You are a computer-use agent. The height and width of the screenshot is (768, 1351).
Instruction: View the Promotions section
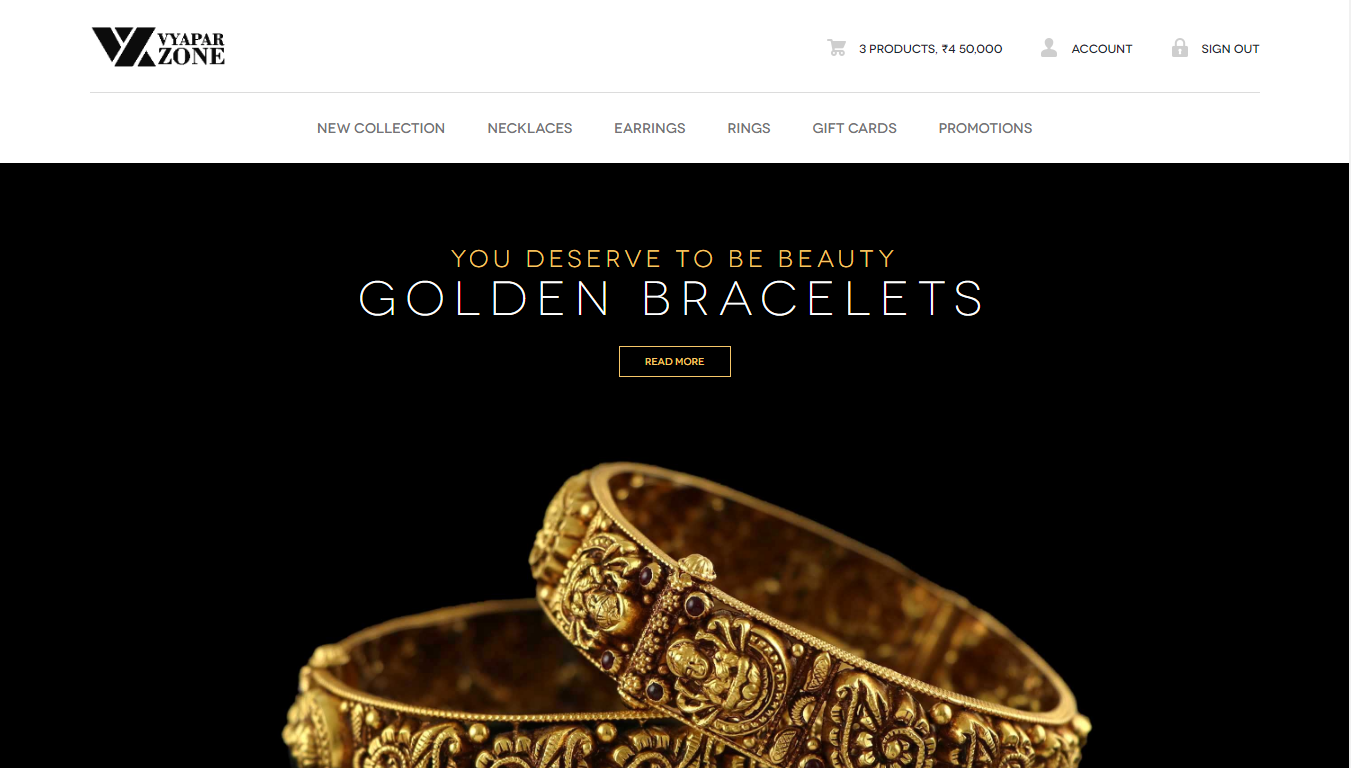[x=985, y=128]
